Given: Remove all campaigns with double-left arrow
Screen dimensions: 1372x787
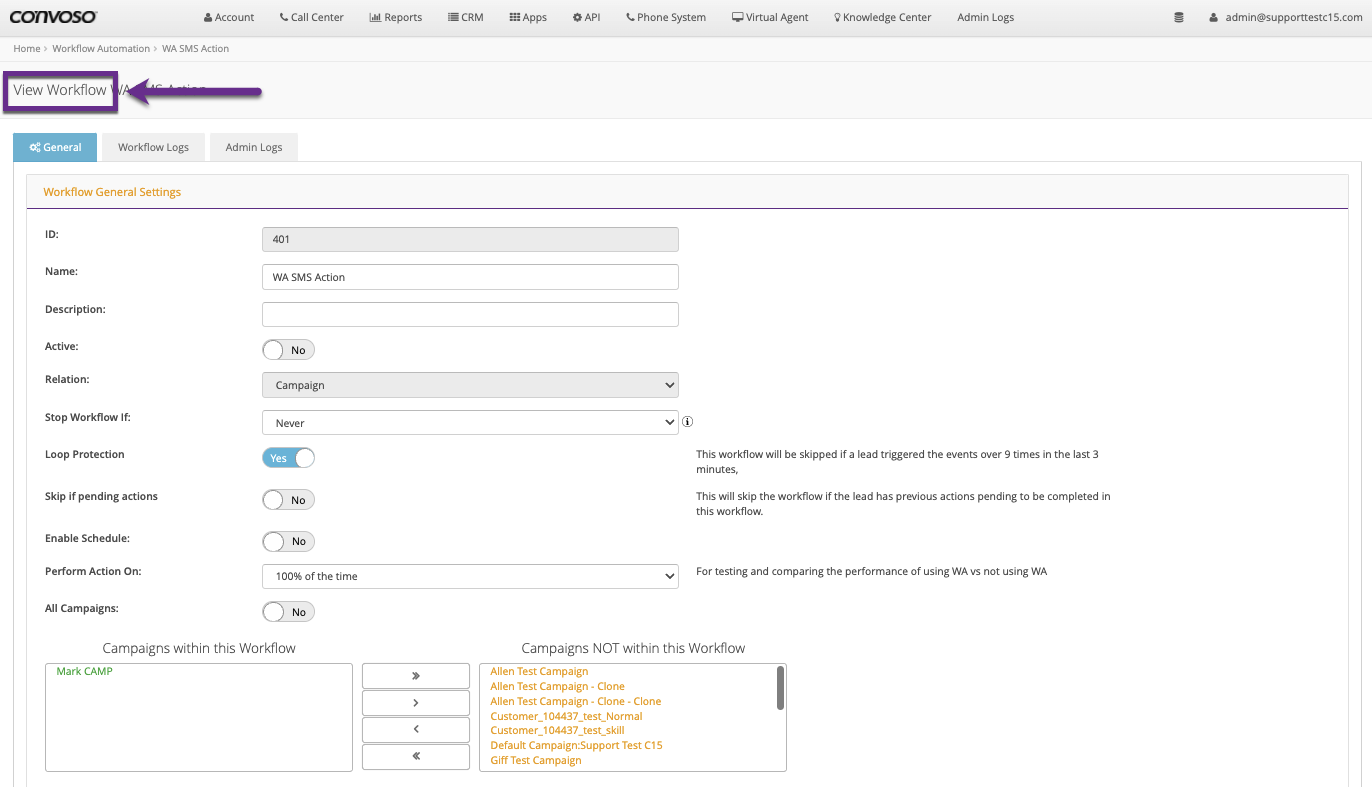Looking at the screenshot, I should (x=416, y=757).
